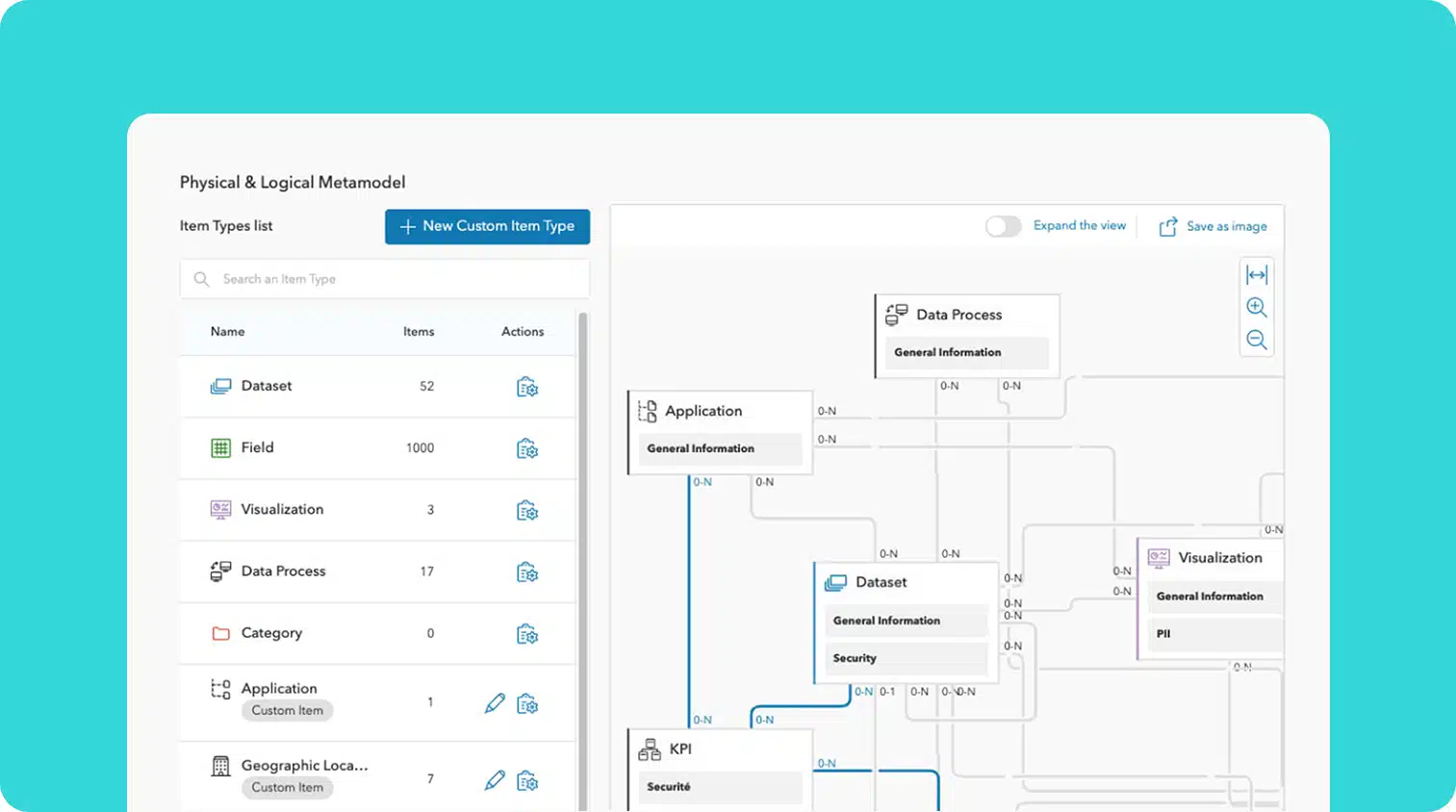Click the Application icon in the list

pyautogui.click(x=220, y=689)
